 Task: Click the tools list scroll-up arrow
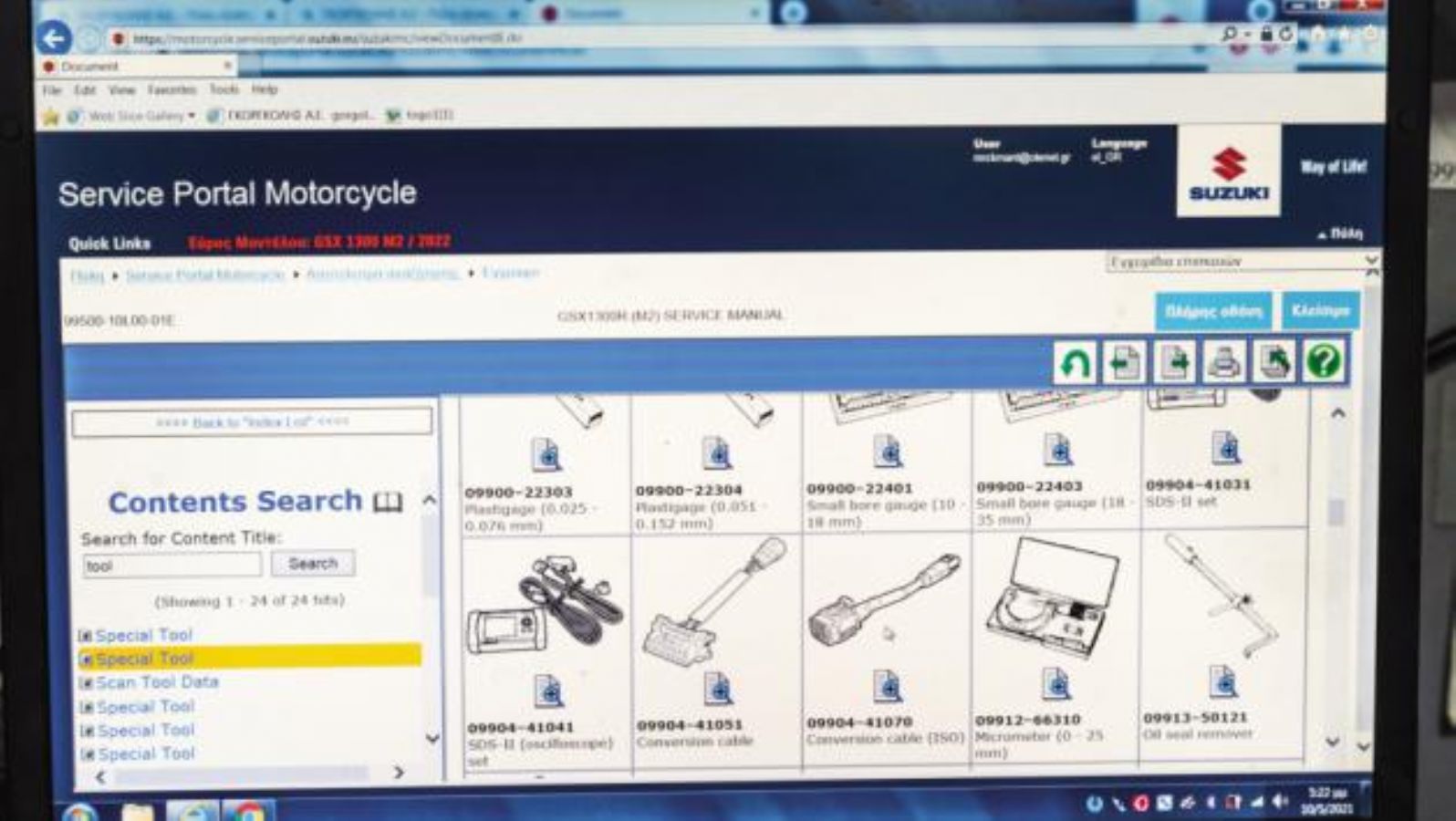coord(1337,413)
